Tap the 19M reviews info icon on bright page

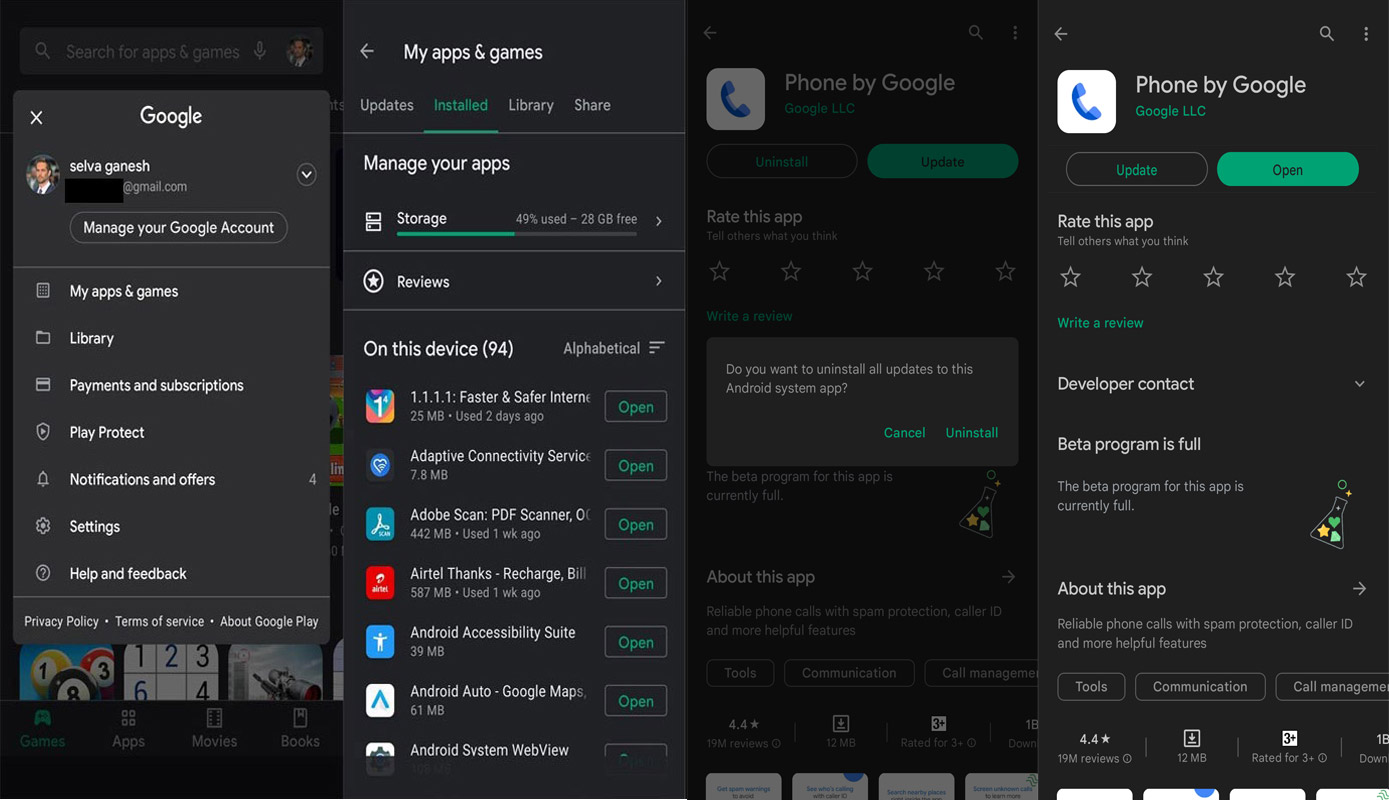1127,759
